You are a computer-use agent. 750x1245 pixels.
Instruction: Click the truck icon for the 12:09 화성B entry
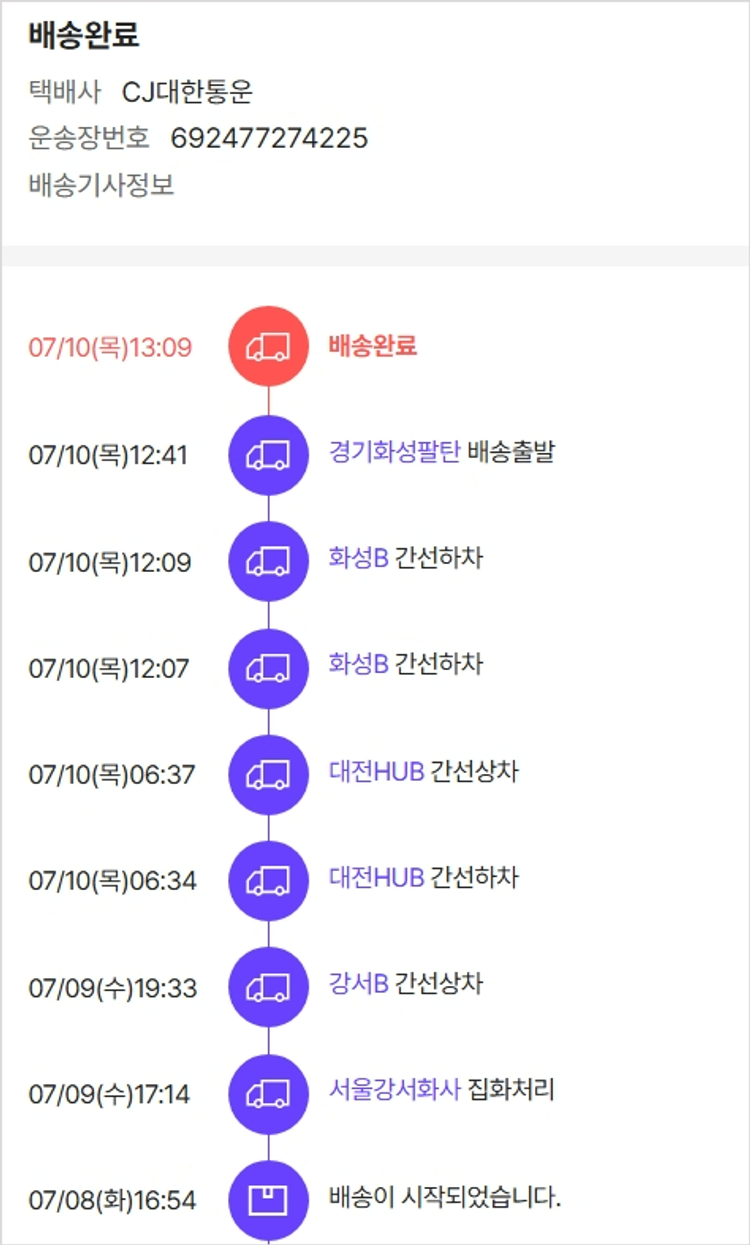pos(268,561)
